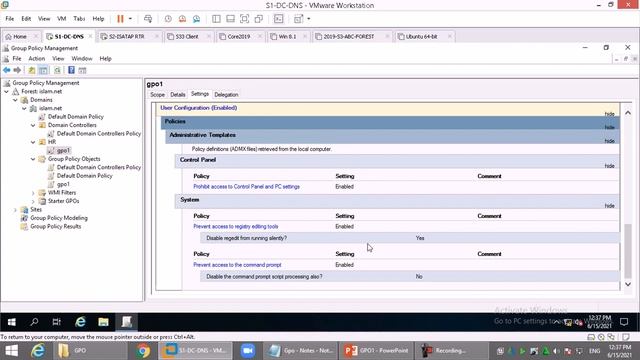Click the show/hide action pane icon
Screen dimensions: 640x360
tap(82, 70)
